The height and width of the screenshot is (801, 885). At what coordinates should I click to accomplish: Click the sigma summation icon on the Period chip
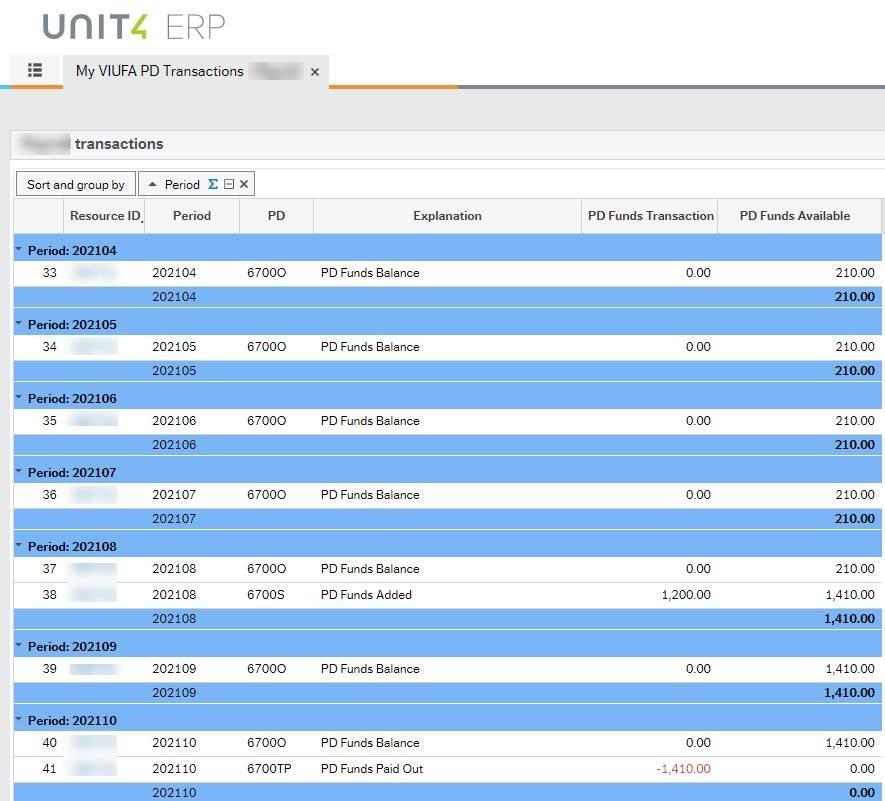coord(213,184)
